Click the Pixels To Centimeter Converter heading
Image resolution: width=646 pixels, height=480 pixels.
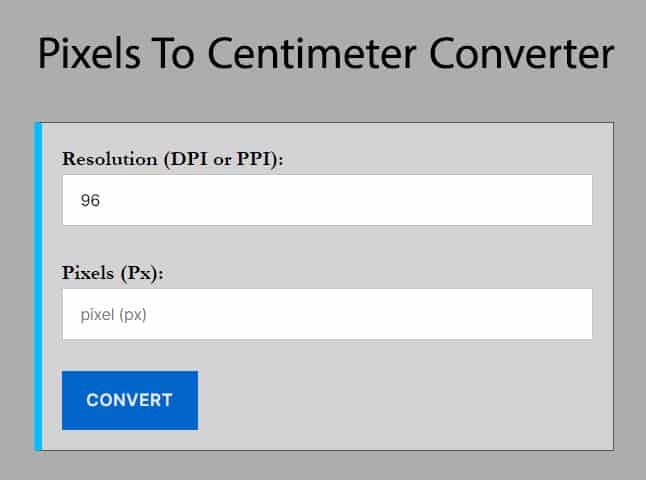pyautogui.click(x=325, y=54)
